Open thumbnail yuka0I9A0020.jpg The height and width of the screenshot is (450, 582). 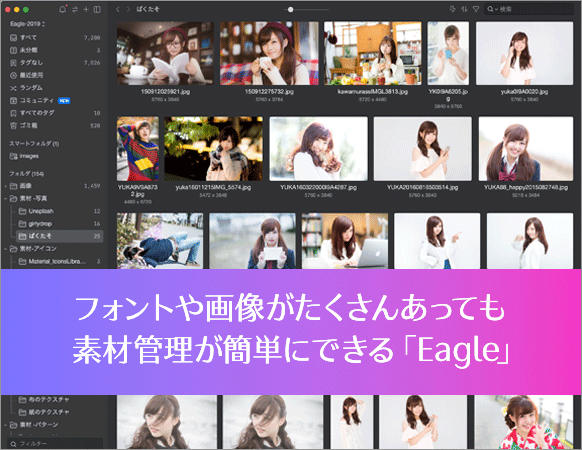(524, 53)
